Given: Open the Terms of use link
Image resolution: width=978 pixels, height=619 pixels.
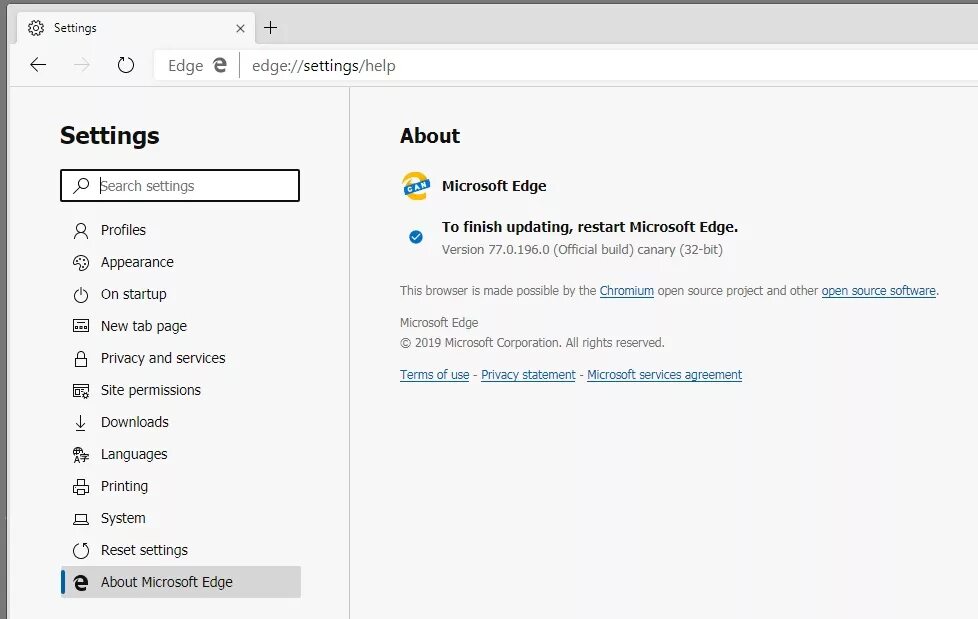Looking at the screenshot, I should point(434,374).
